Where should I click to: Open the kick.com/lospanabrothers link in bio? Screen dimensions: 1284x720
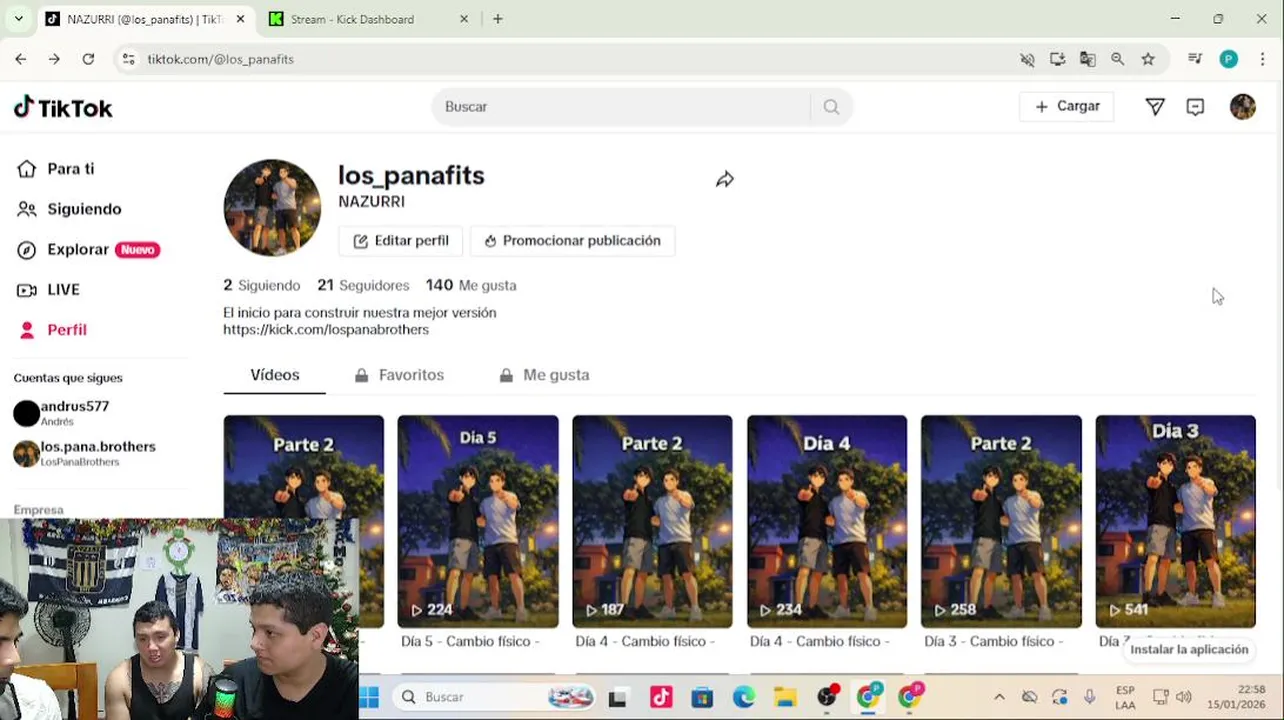coord(326,329)
